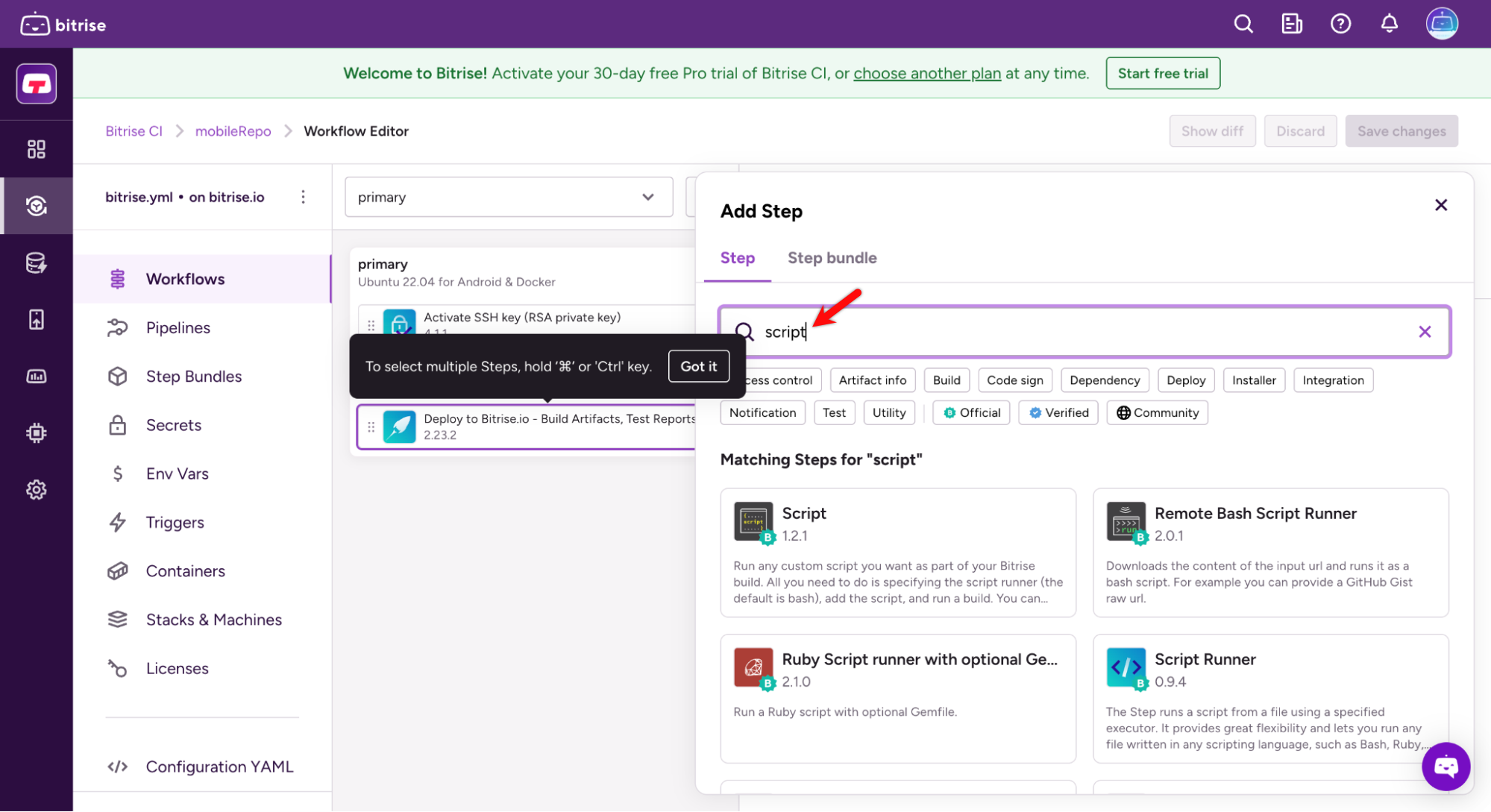Open Workflows in the sidebar
This screenshot has width=1491, height=812.
[202, 279]
